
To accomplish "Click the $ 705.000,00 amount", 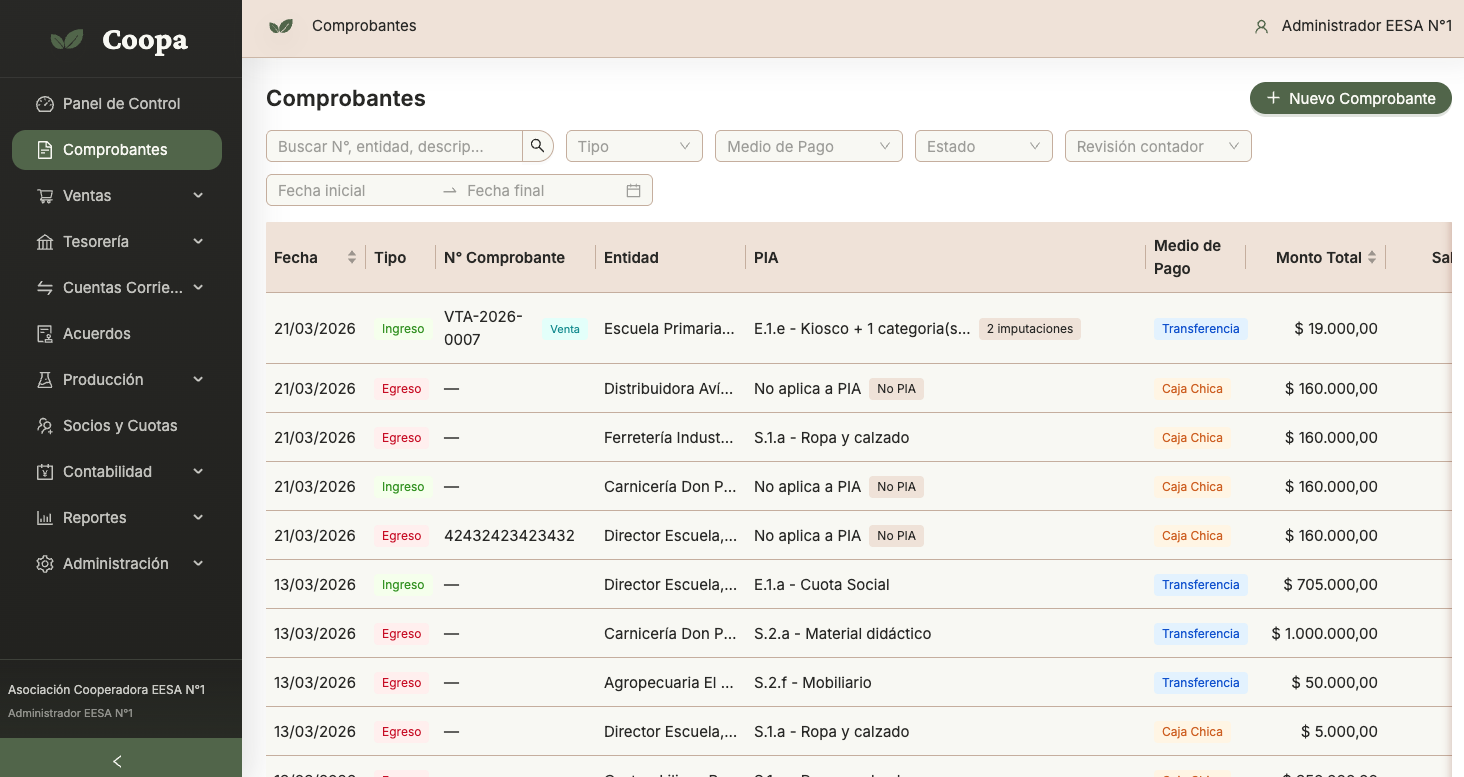I will pyautogui.click(x=1330, y=585).
